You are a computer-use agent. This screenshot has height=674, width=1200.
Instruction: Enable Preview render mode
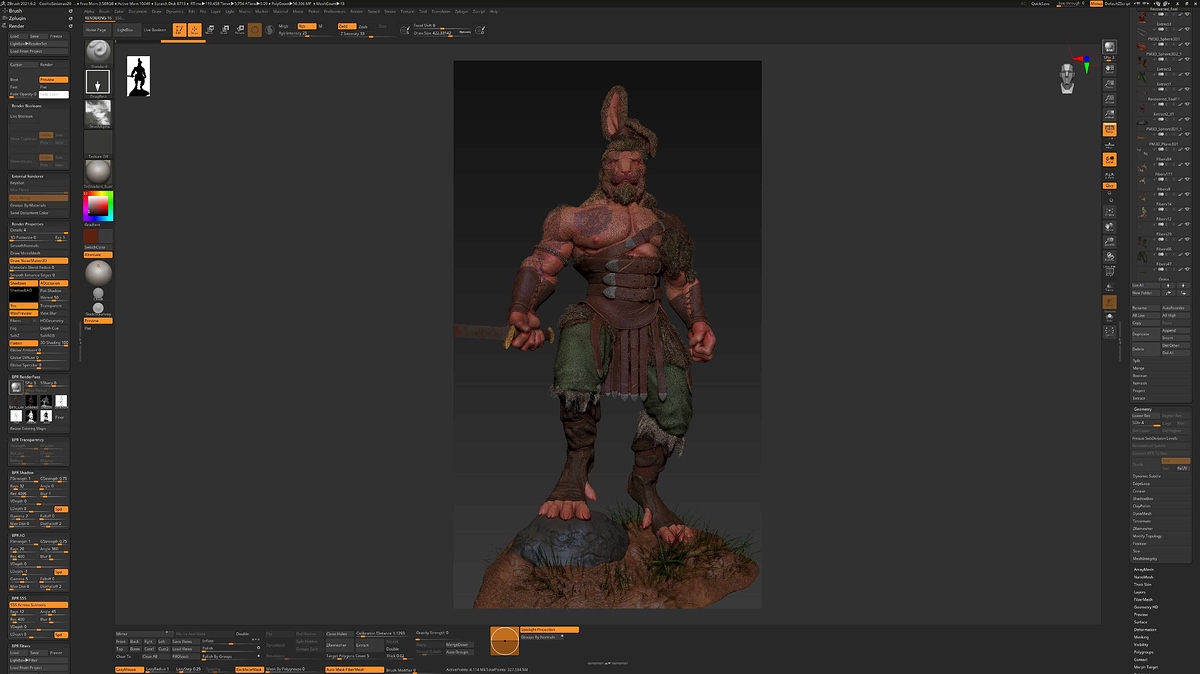(53, 79)
